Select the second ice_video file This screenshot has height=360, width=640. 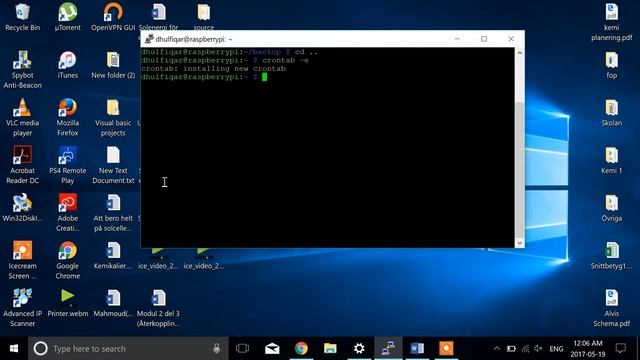(204, 260)
